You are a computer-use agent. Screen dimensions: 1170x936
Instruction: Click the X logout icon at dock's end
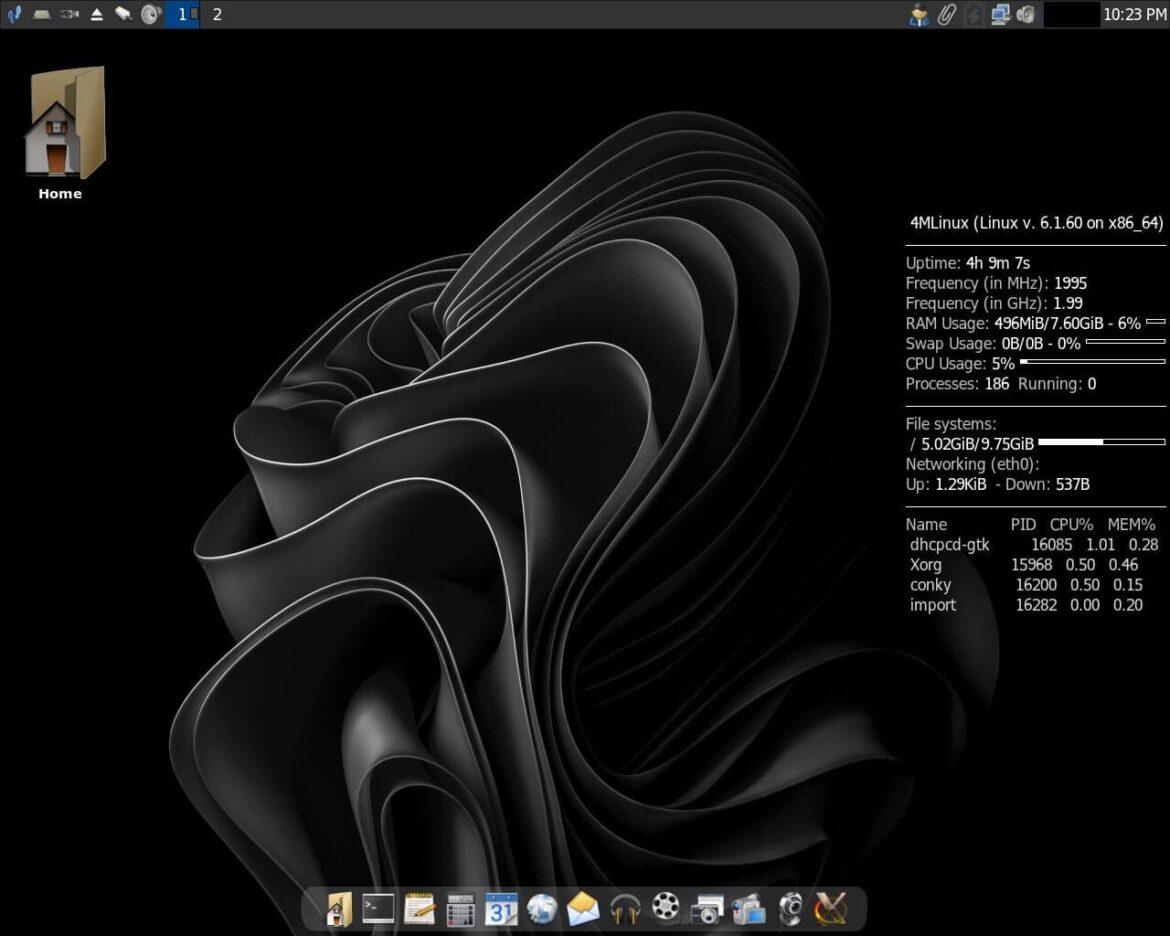[830, 910]
